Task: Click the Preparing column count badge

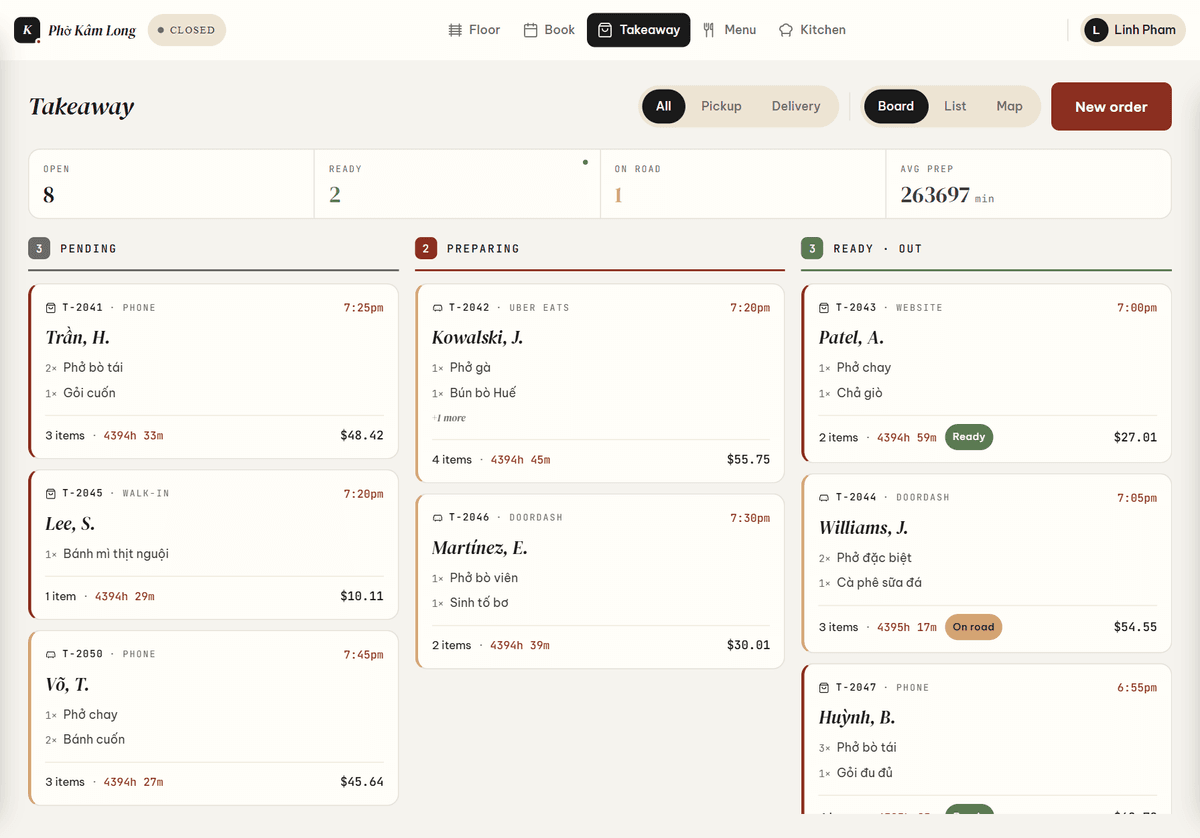Action: point(426,248)
